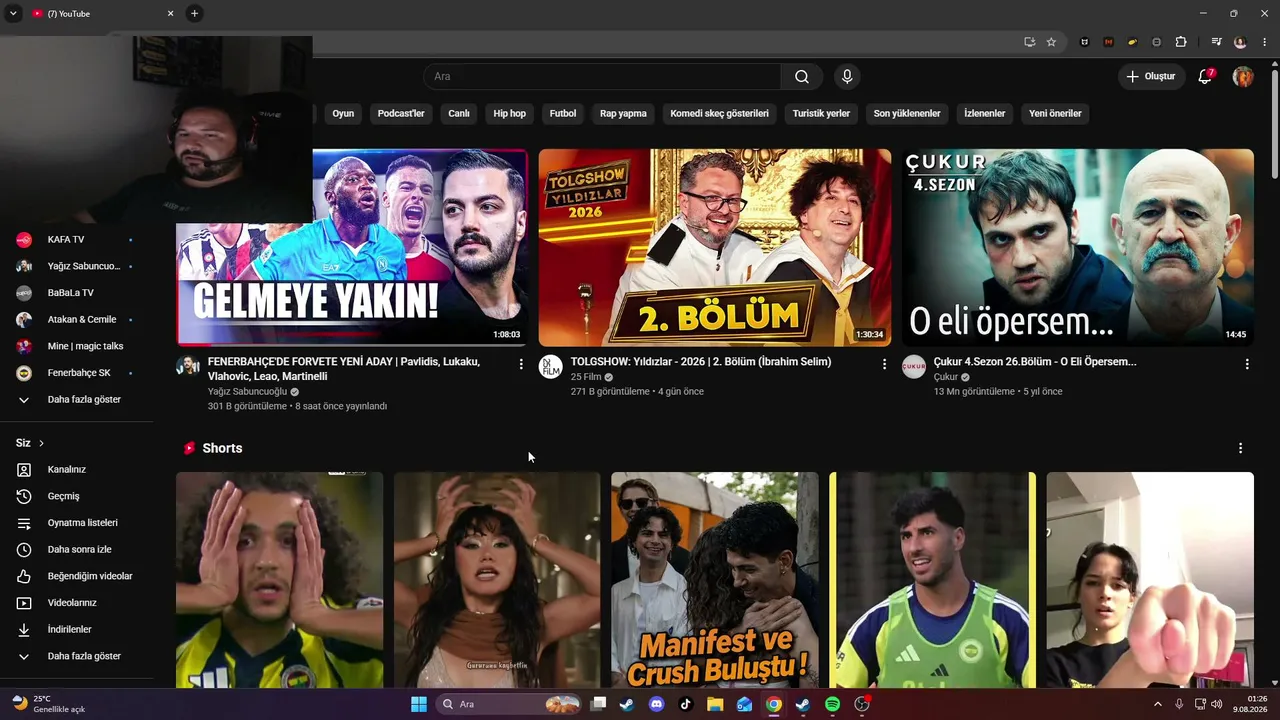Select the Komedi skeç gösterileri chip
This screenshot has width=1280, height=720.
click(x=720, y=114)
